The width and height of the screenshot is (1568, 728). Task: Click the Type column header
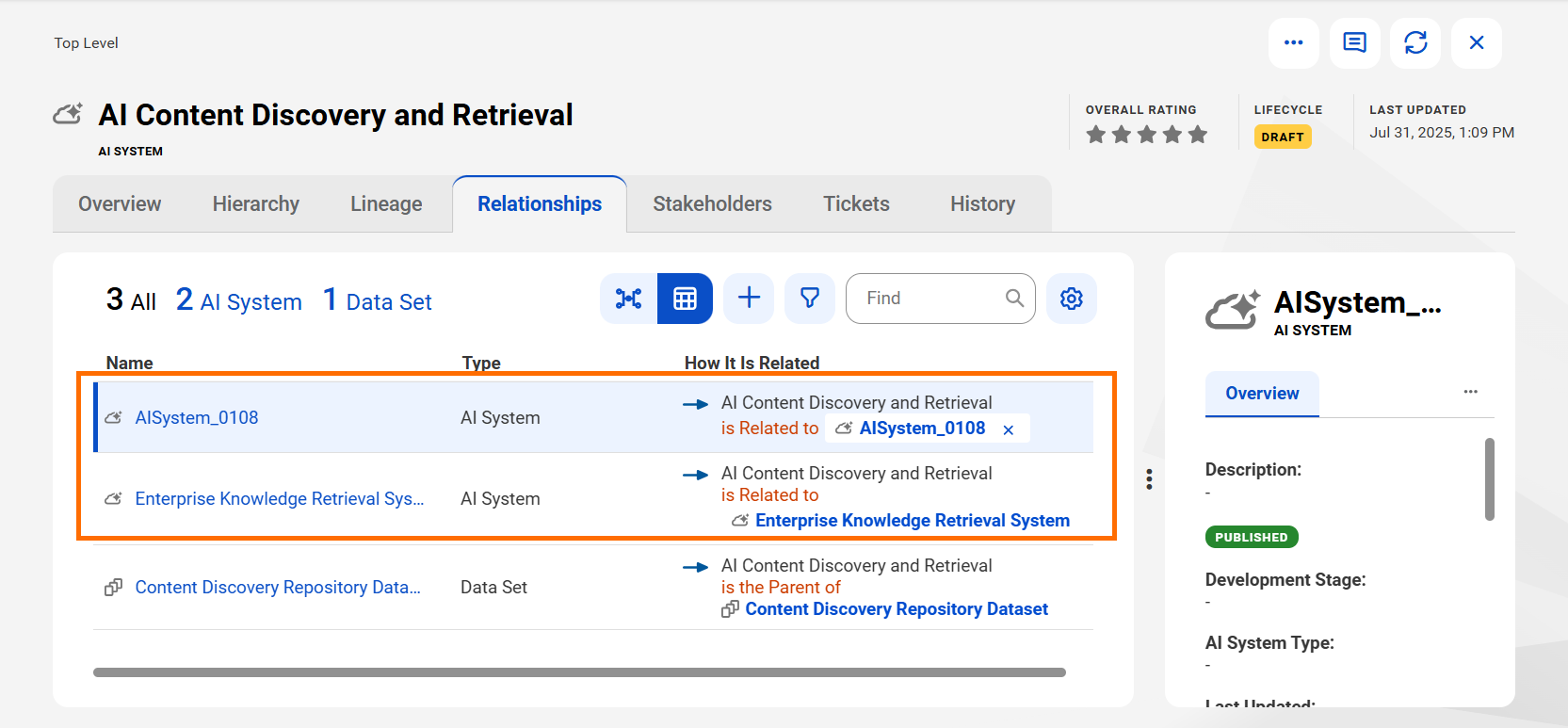click(481, 363)
